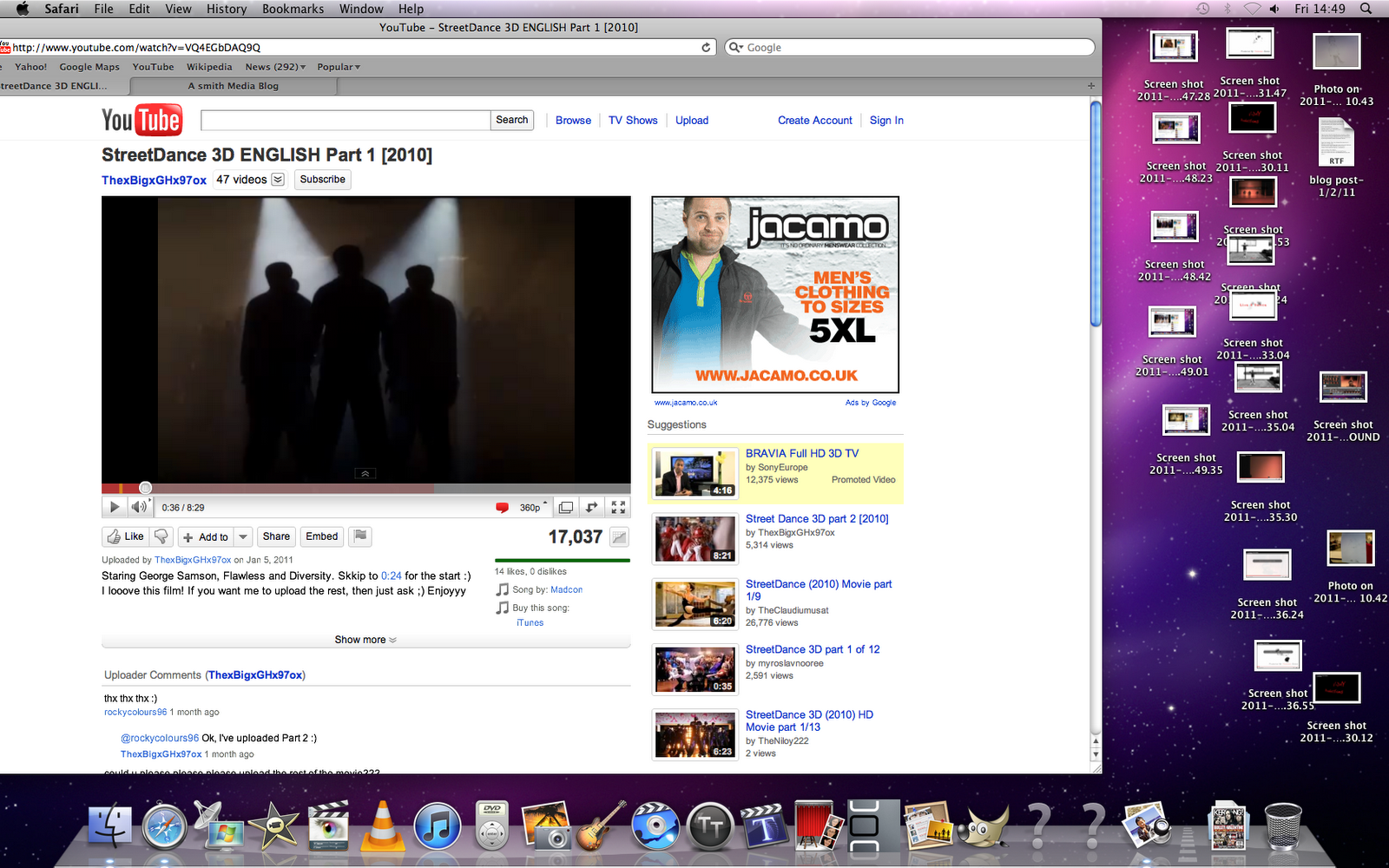Open the Add to dropdown arrow

243,537
